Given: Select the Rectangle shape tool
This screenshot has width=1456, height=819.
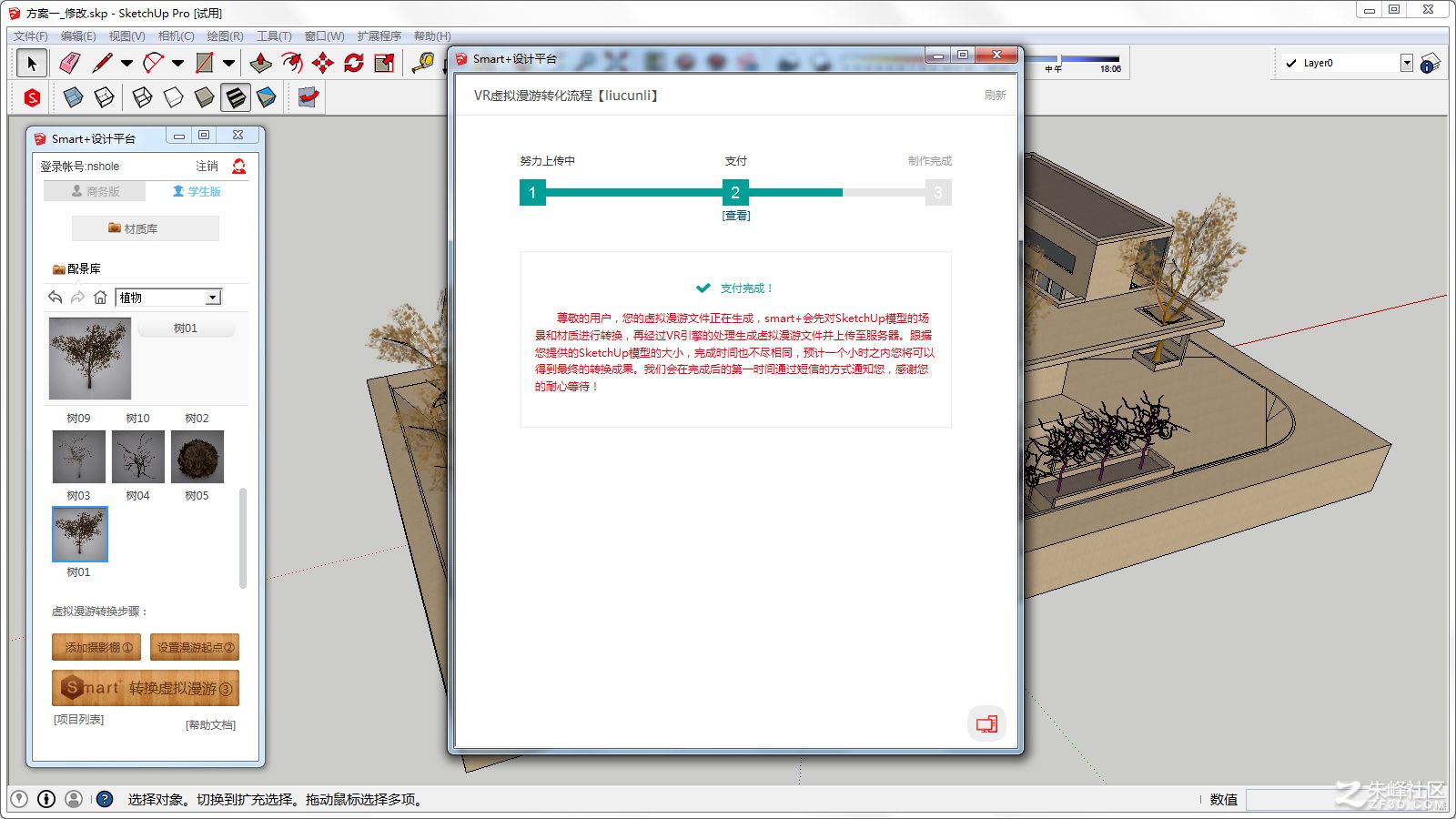Looking at the screenshot, I should pyautogui.click(x=205, y=63).
